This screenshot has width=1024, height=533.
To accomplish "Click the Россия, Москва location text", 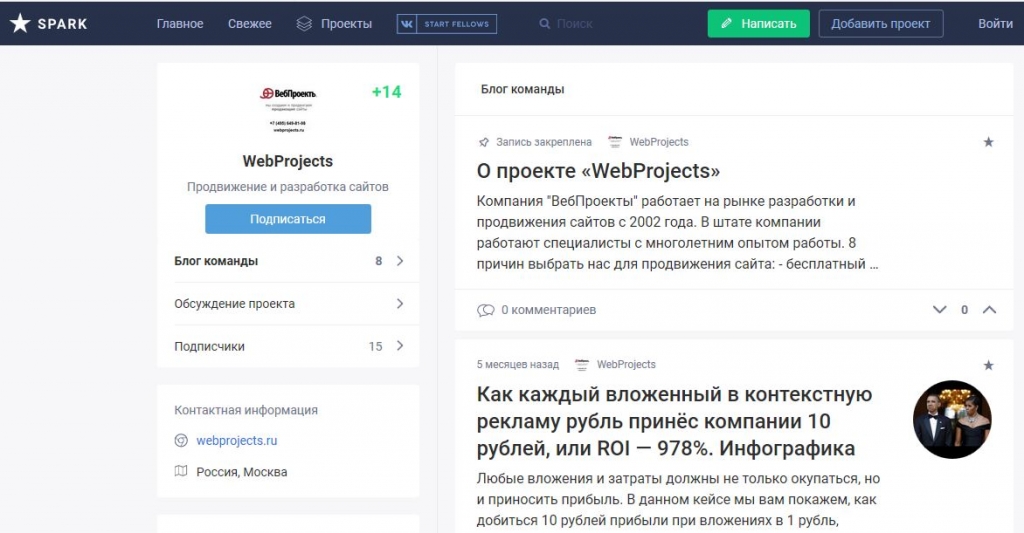I will tap(242, 472).
